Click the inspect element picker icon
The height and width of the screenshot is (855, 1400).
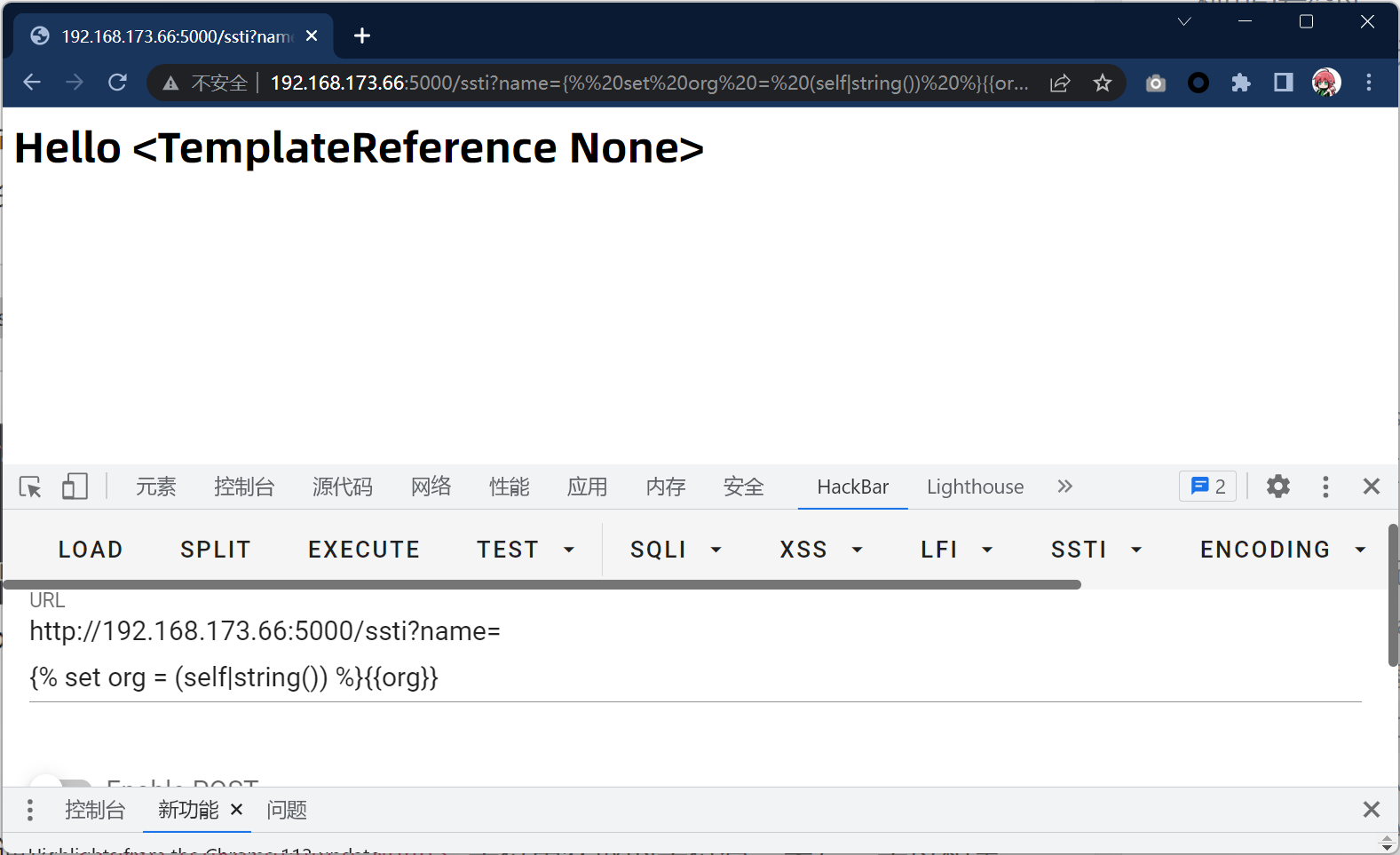pyautogui.click(x=30, y=487)
